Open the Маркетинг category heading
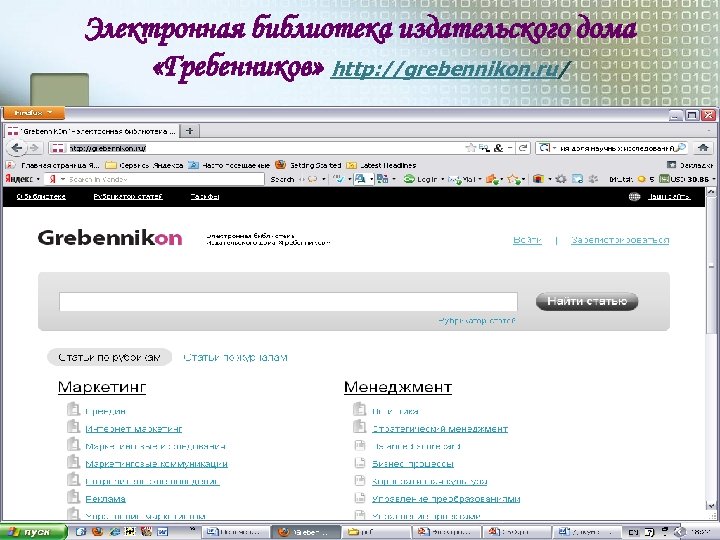The width and height of the screenshot is (720, 540). 102,387
